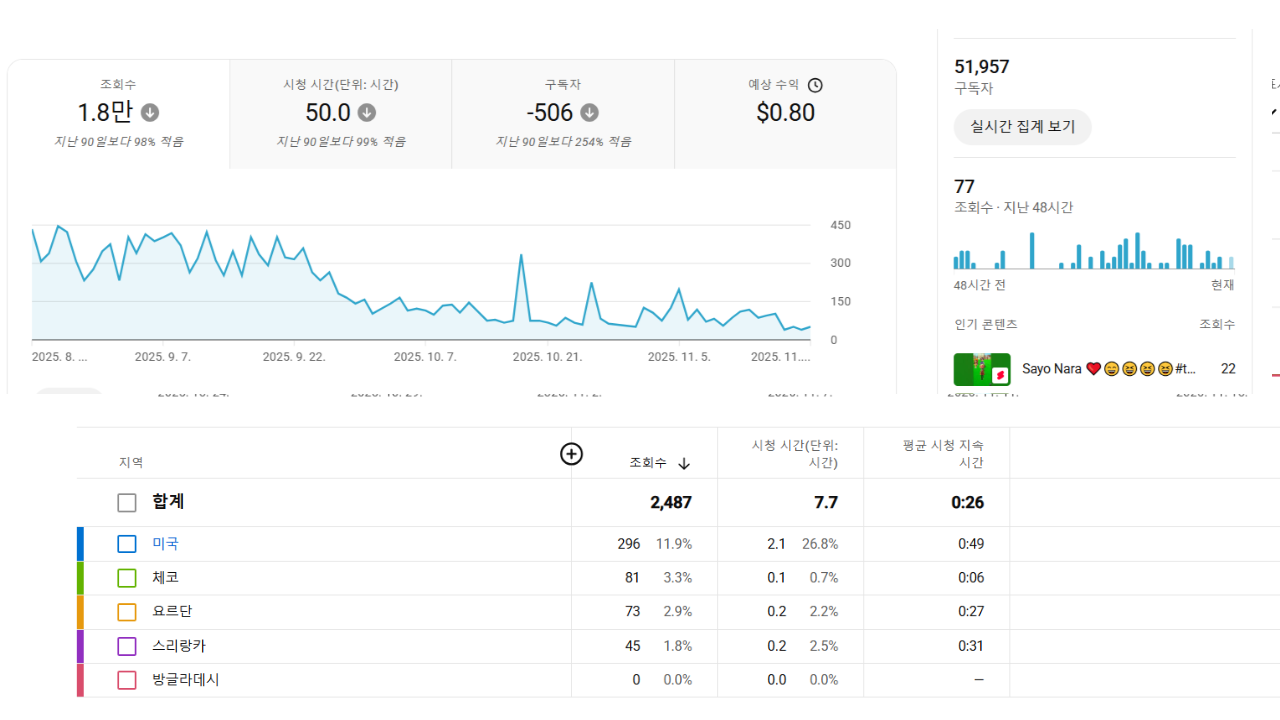The image size is (1280, 720).
Task: Click the down-arrow icon beside 50.0 watch time
Action: pos(367,113)
